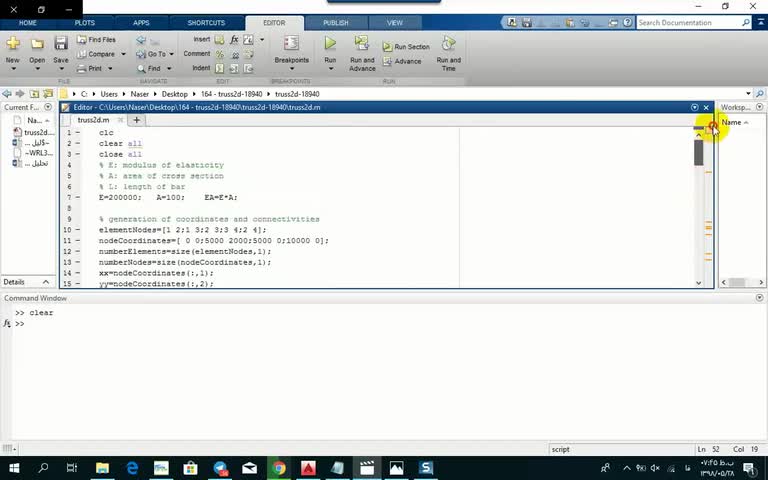Open the Go To dropdown arrow
Image resolution: width=768 pixels, height=480 pixels.
pyautogui.click(x=171, y=54)
